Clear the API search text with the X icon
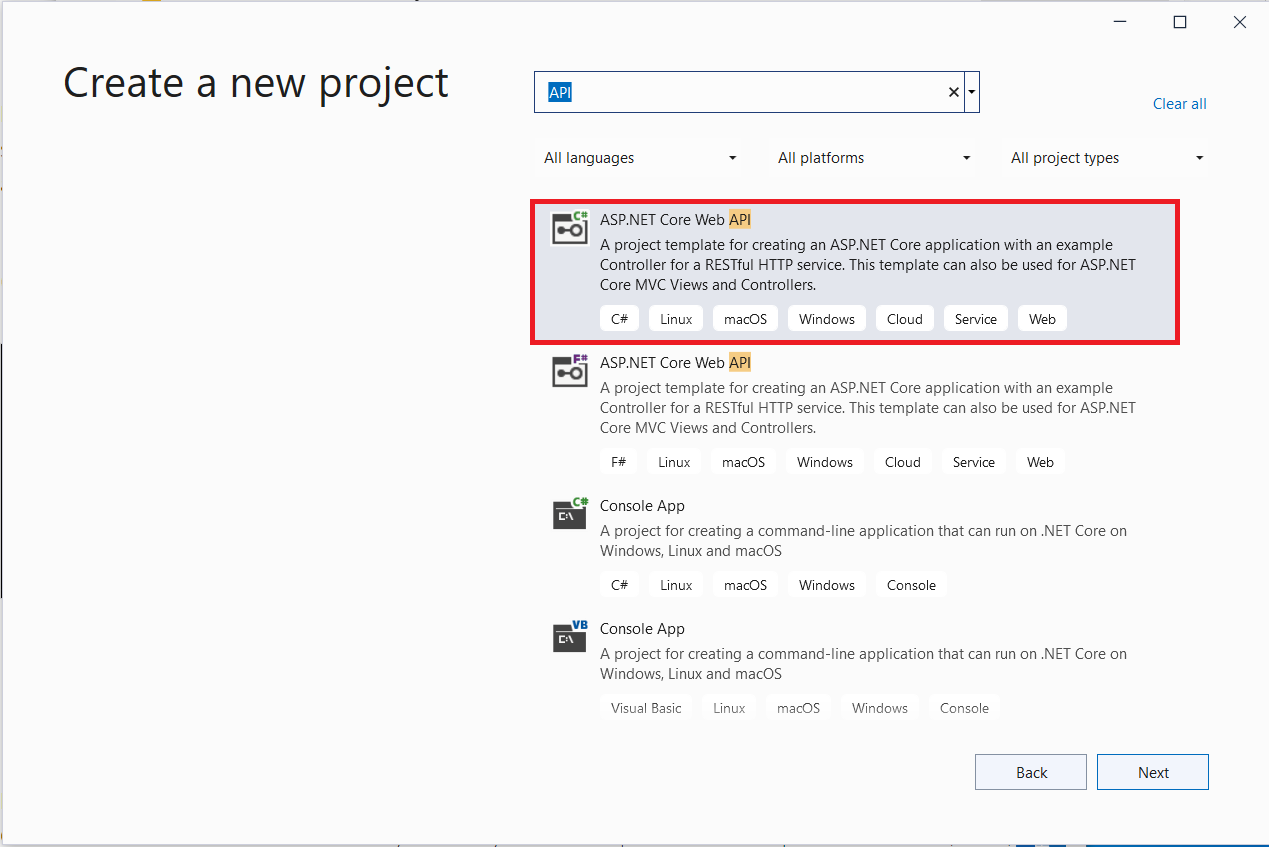The height and width of the screenshot is (847, 1269). coord(953,91)
